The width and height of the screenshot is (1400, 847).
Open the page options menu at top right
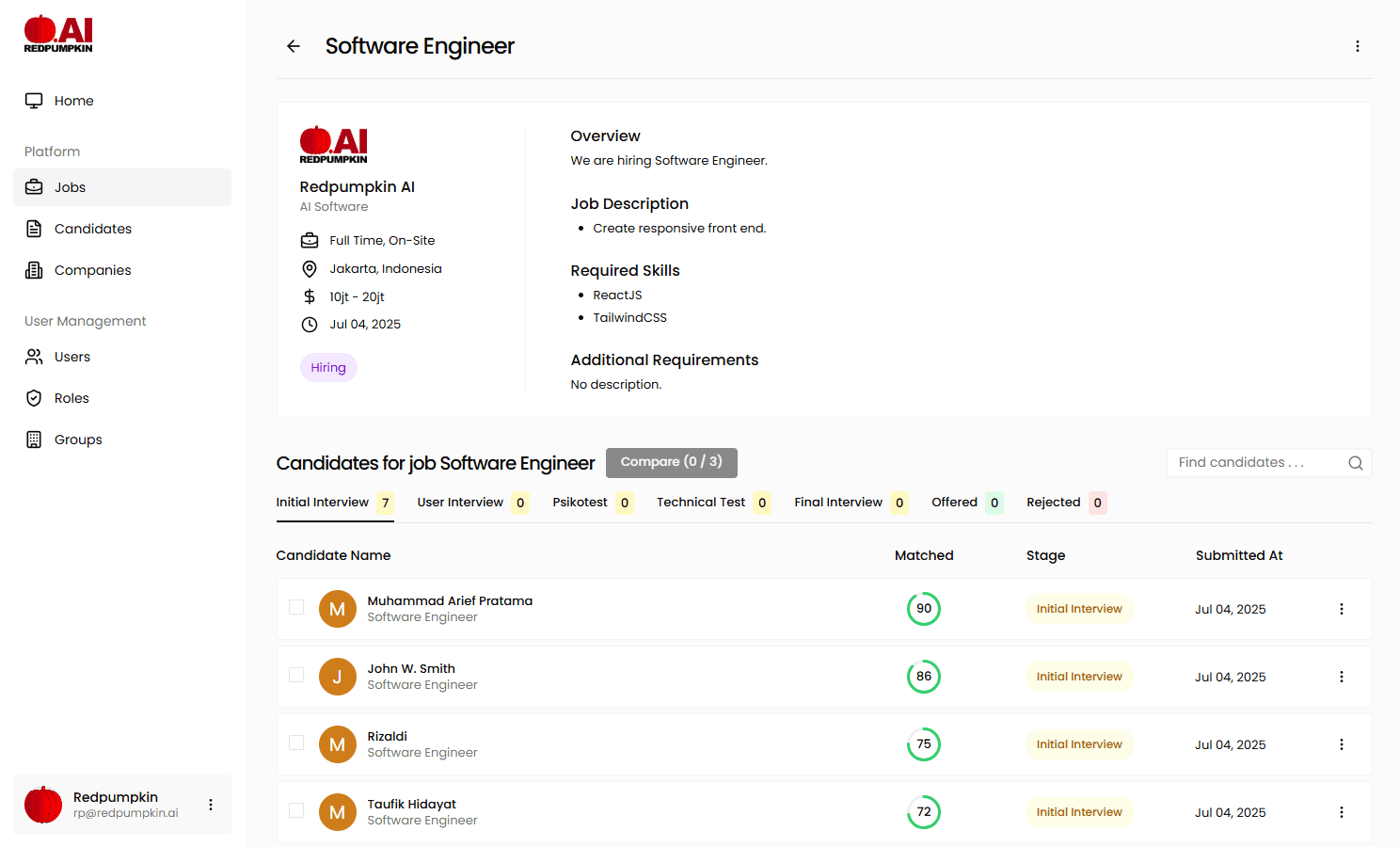(x=1358, y=45)
